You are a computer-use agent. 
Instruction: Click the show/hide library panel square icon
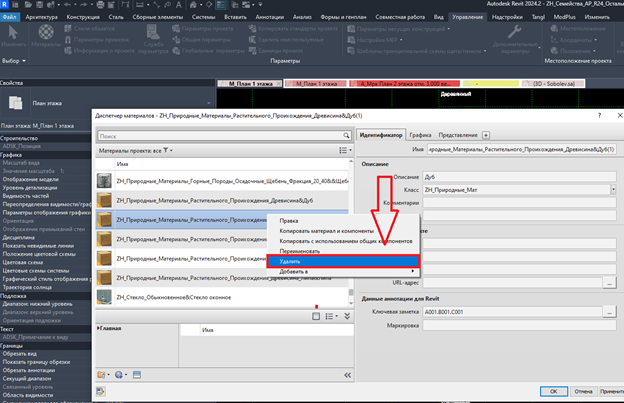pos(316,316)
